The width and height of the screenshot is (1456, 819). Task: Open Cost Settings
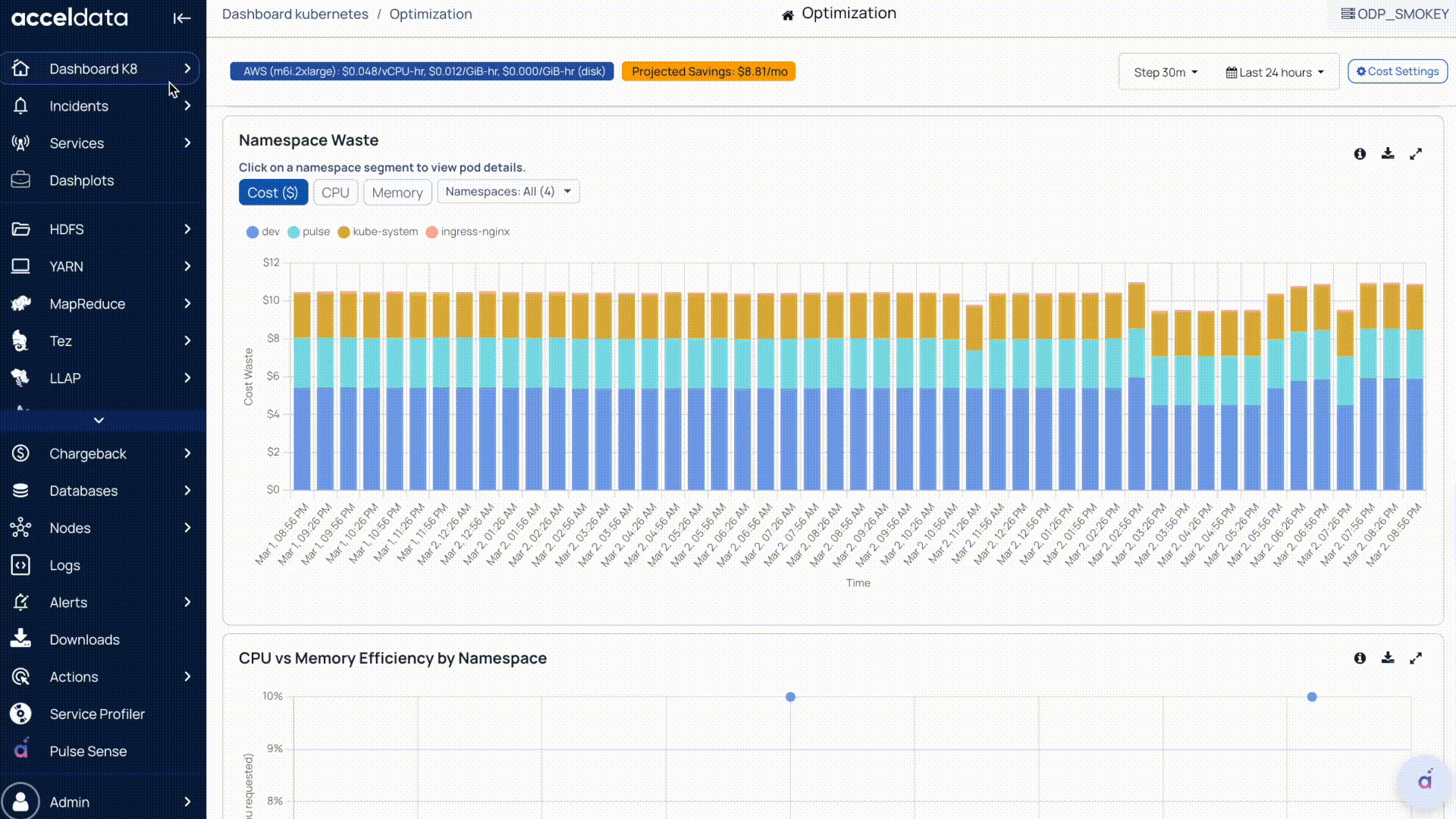tap(1397, 71)
